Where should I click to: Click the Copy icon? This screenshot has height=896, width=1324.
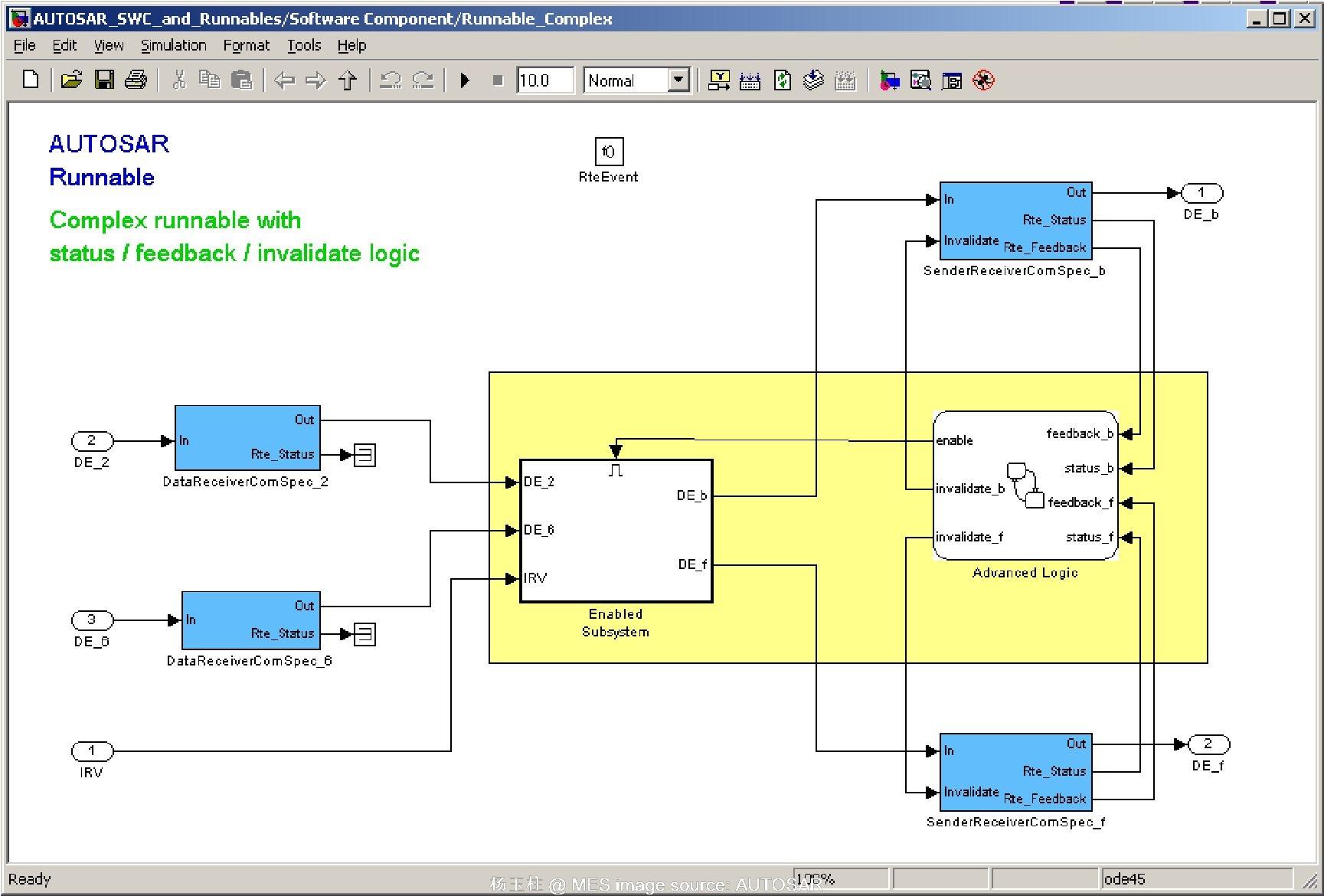[209, 80]
